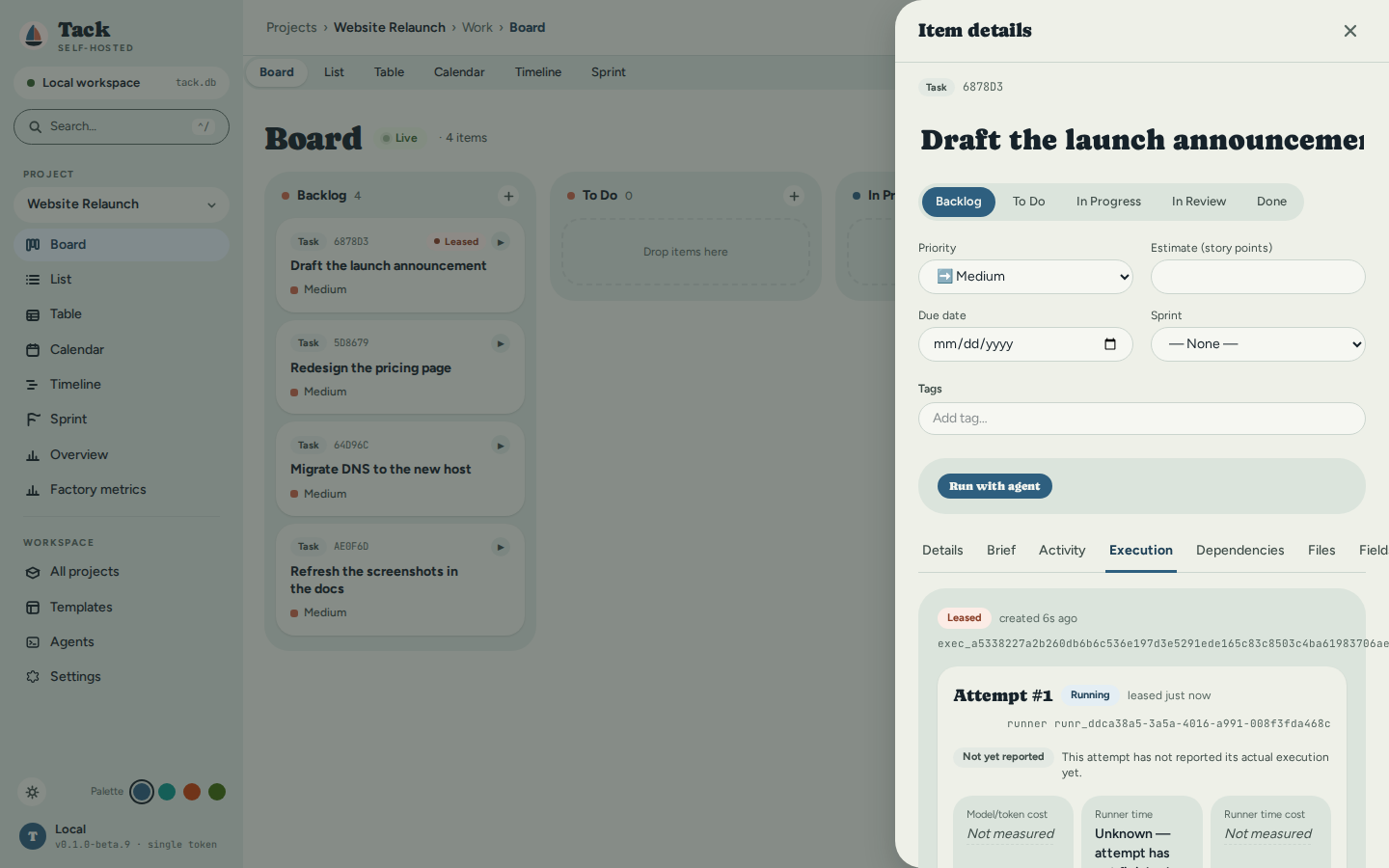The height and width of the screenshot is (868, 1389).
Task: Set item status to In Progress
Action: [1108, 202]
